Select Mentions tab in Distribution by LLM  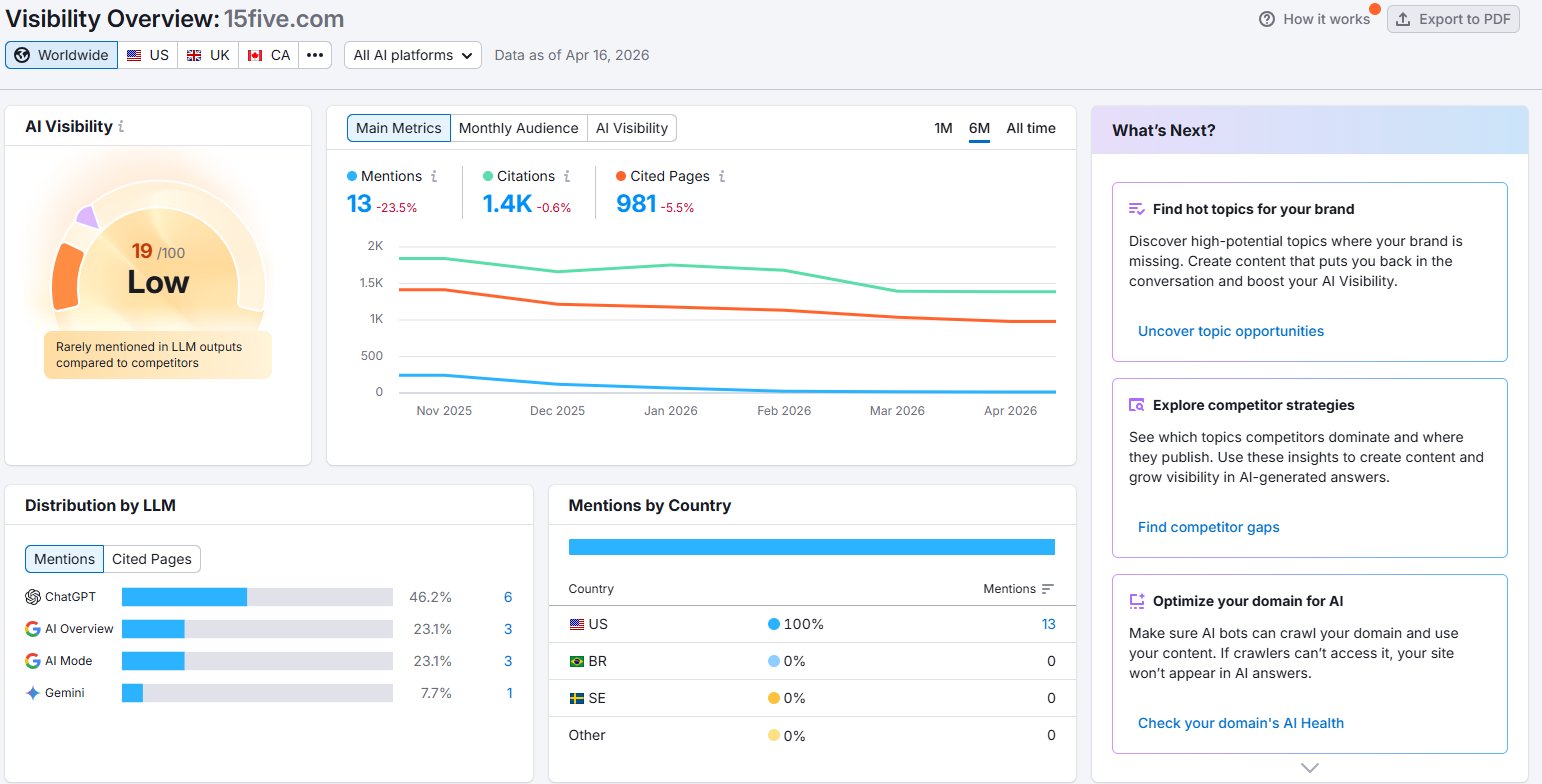click(64, 559)
